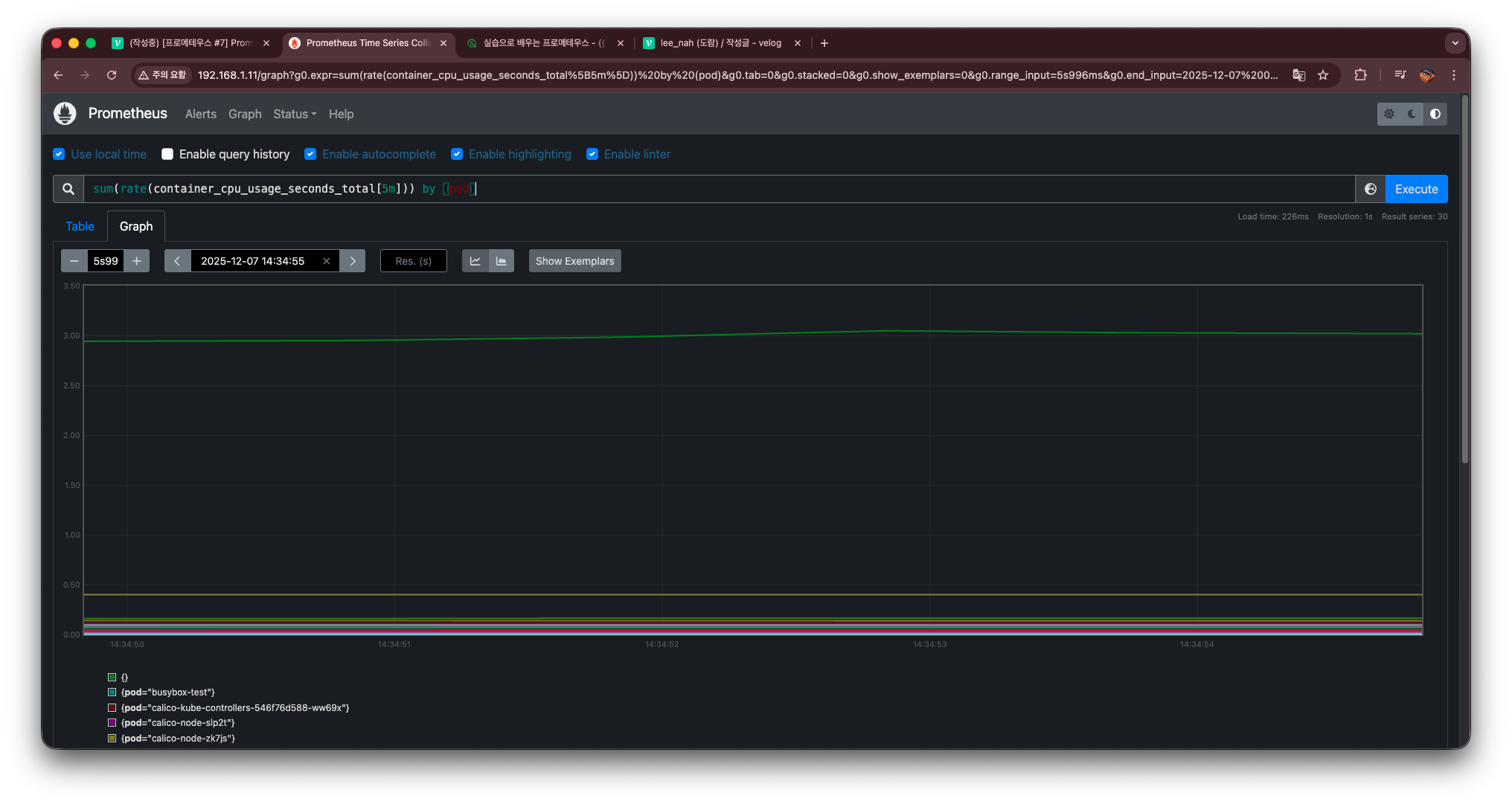Select the light theme sun icon

[1389, 114]
